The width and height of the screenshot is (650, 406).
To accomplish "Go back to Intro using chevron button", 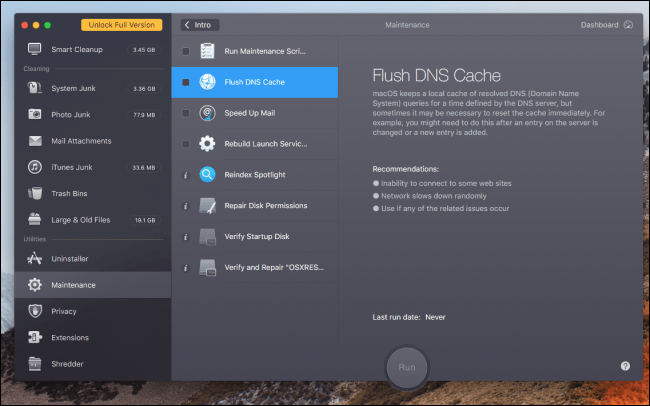I will 200,25.
